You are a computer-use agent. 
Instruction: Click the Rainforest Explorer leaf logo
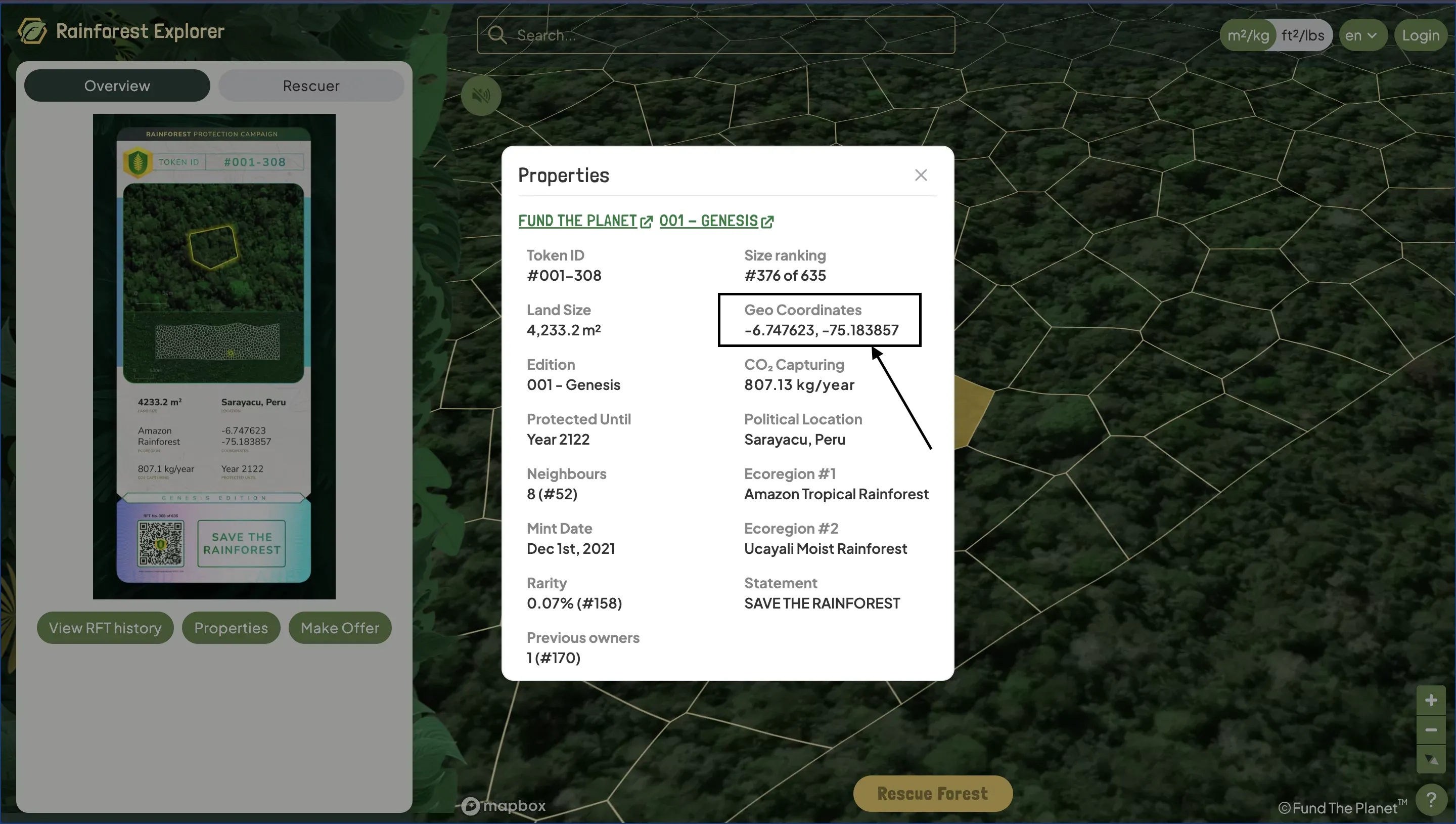[x=32, y=31]
